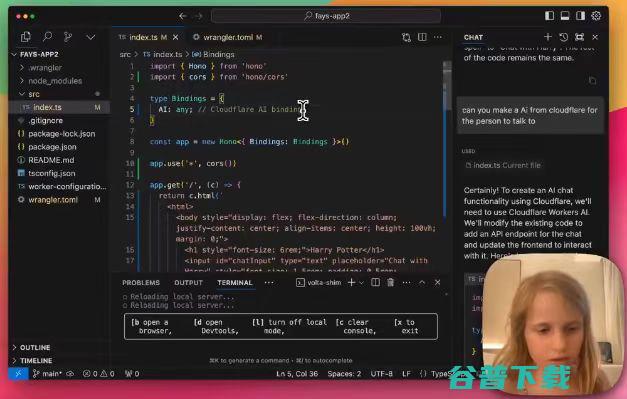Toggle the primary sidebar layout button
The width and height of the screenshot is (627, 399).
point(549,16)
